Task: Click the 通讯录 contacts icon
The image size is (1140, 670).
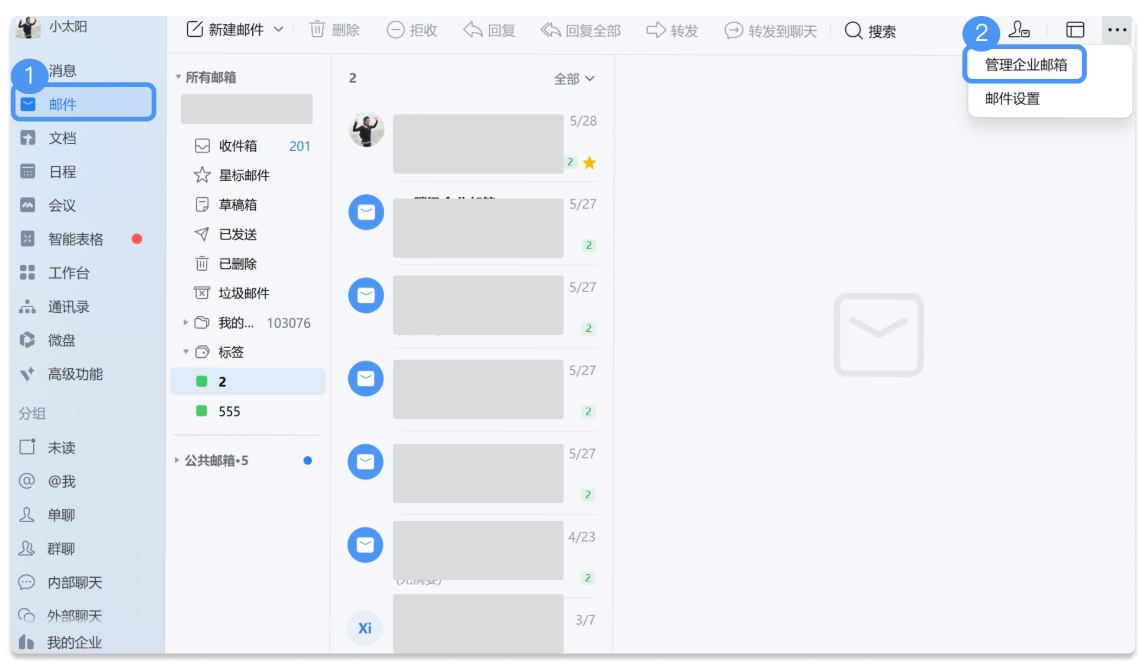Action: 28,307
